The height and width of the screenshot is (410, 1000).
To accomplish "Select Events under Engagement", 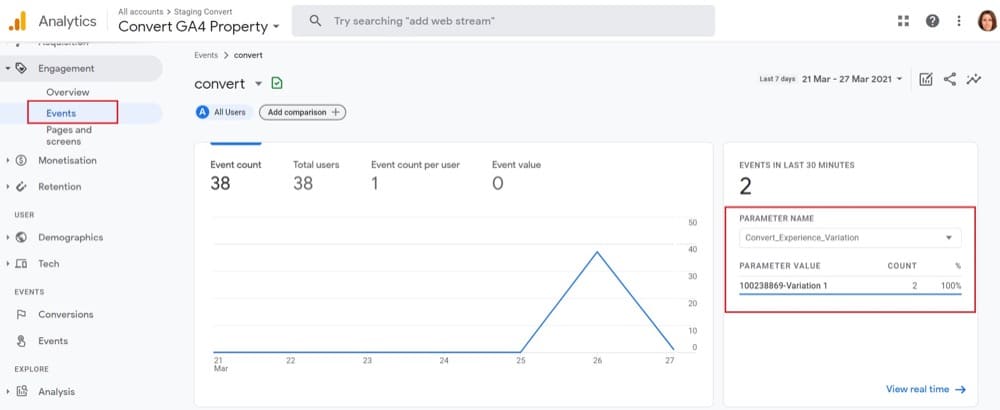I will 61,113.
